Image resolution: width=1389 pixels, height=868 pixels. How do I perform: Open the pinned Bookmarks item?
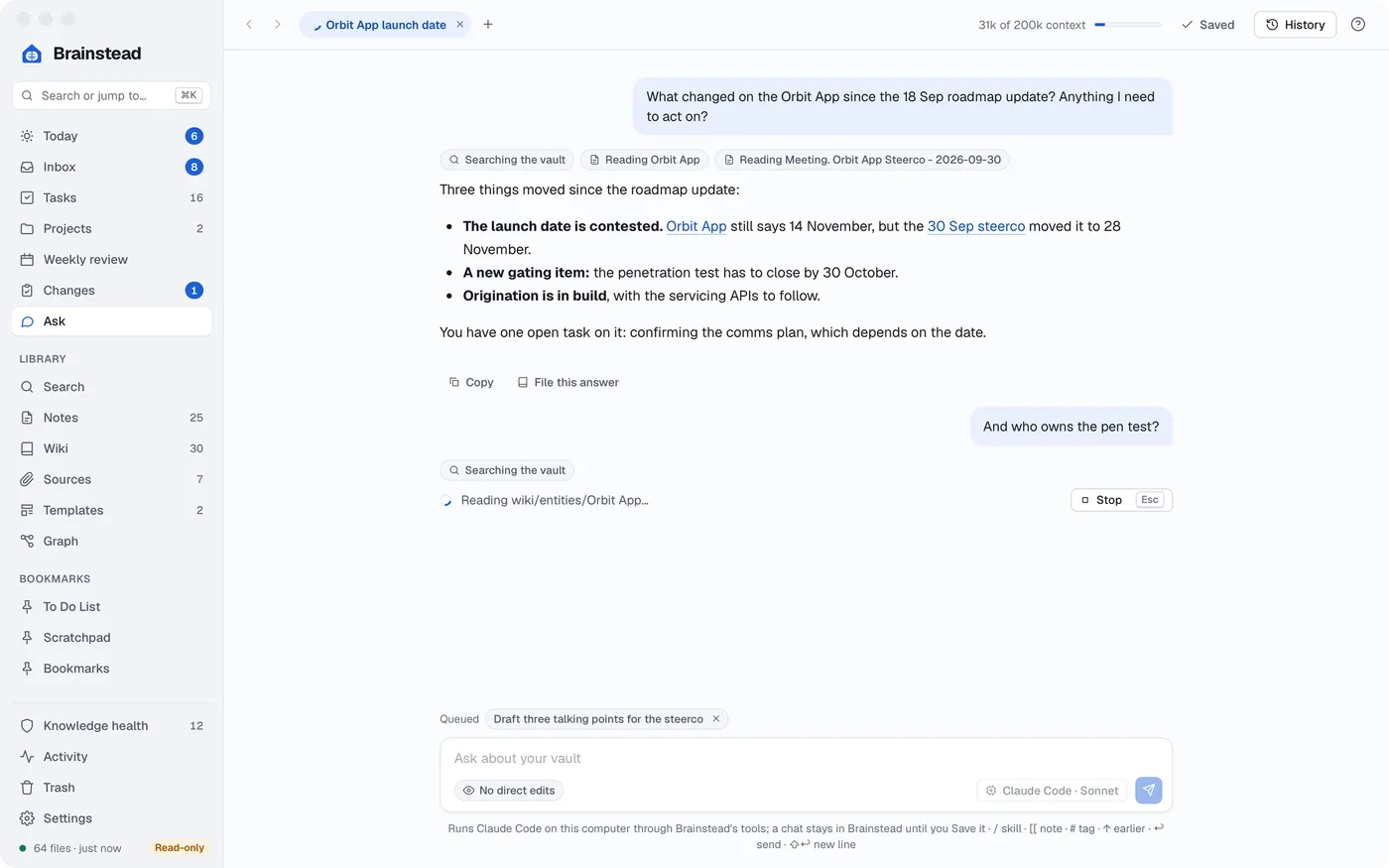tap(112, 668)
